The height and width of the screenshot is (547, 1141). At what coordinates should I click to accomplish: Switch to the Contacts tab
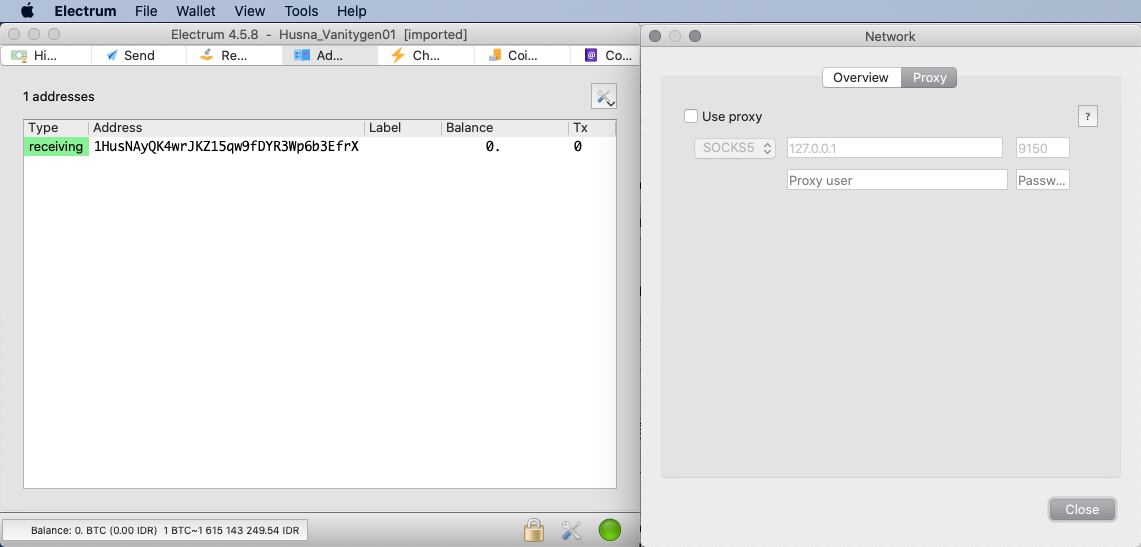tap(605, 55)
